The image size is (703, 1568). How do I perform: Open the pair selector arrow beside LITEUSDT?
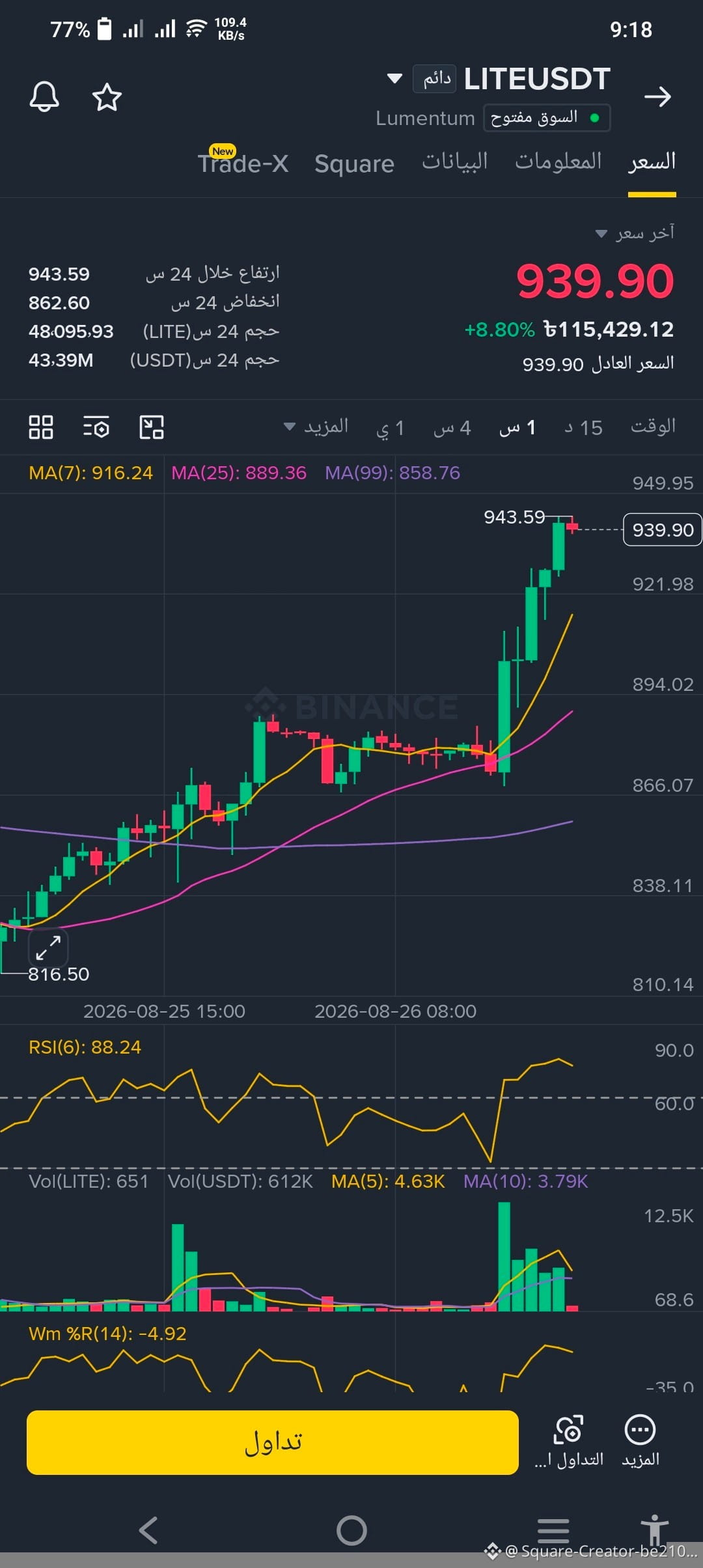point(394,79)
